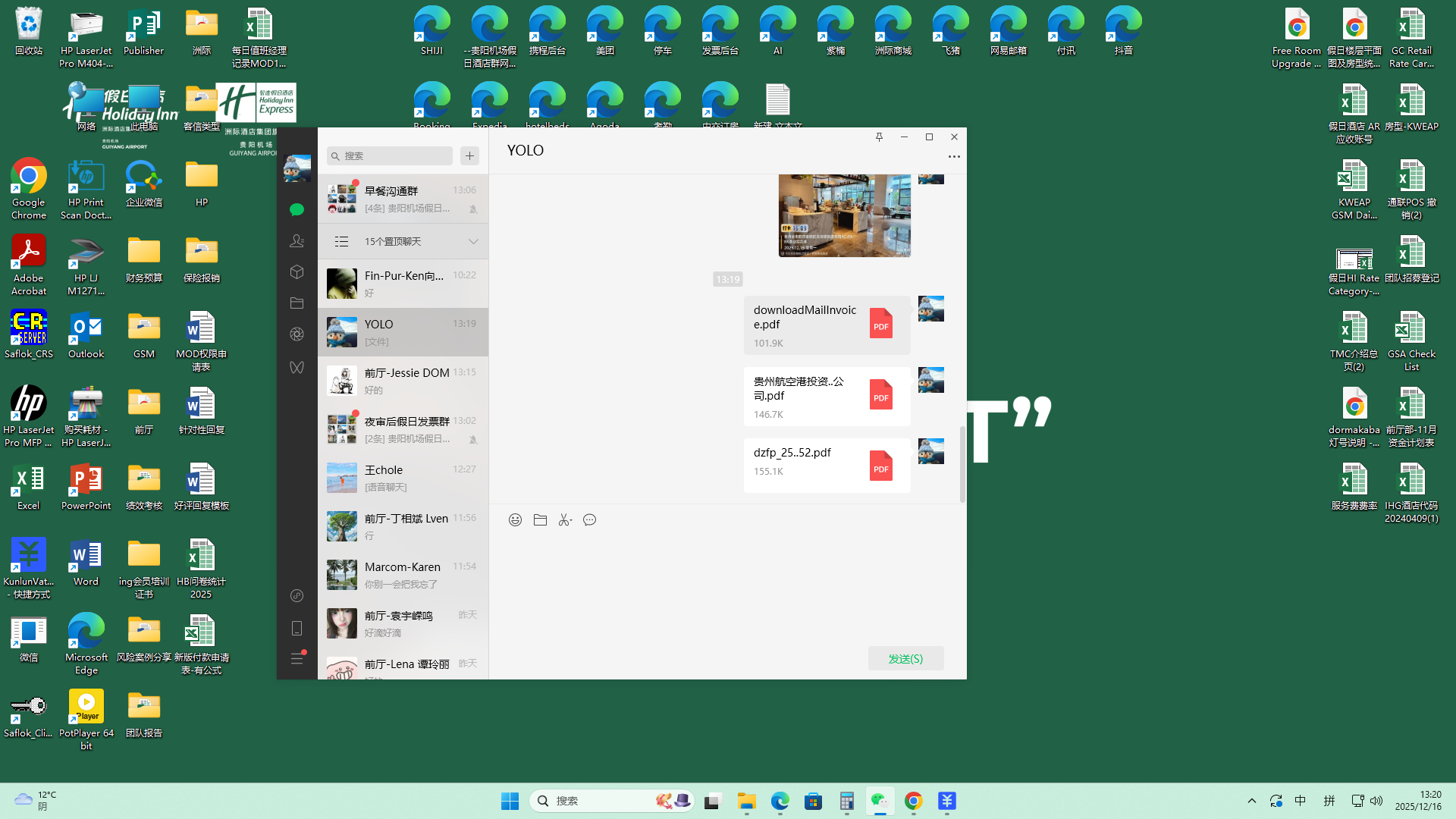
Task: Click the 发送(S) send button
Action: pos(905,658)
